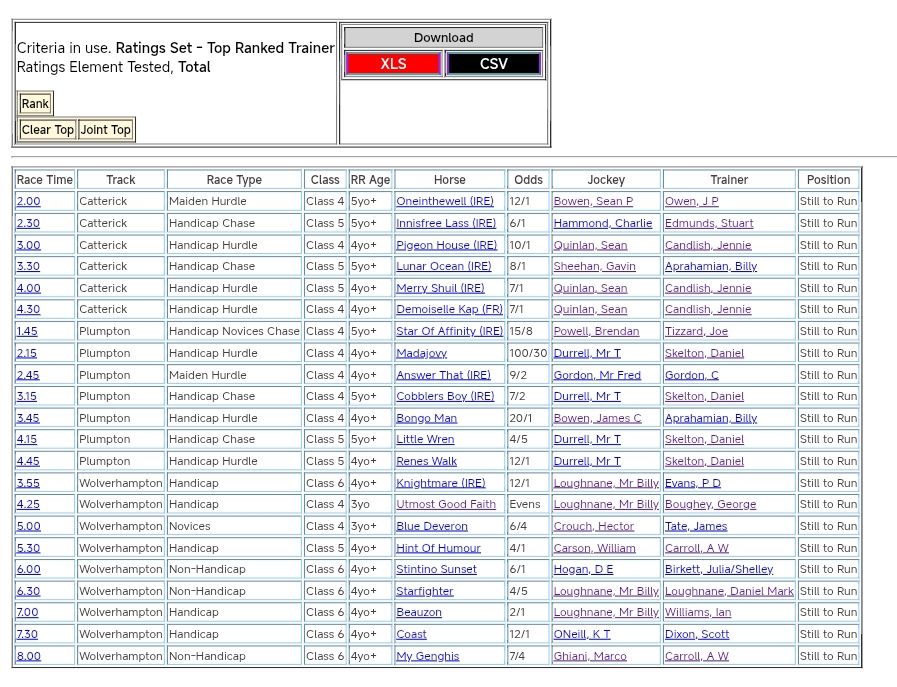The image size is (897, 687).
Task: Open horse Lunar Ocean (IRE)
Action: click(443, 267)
